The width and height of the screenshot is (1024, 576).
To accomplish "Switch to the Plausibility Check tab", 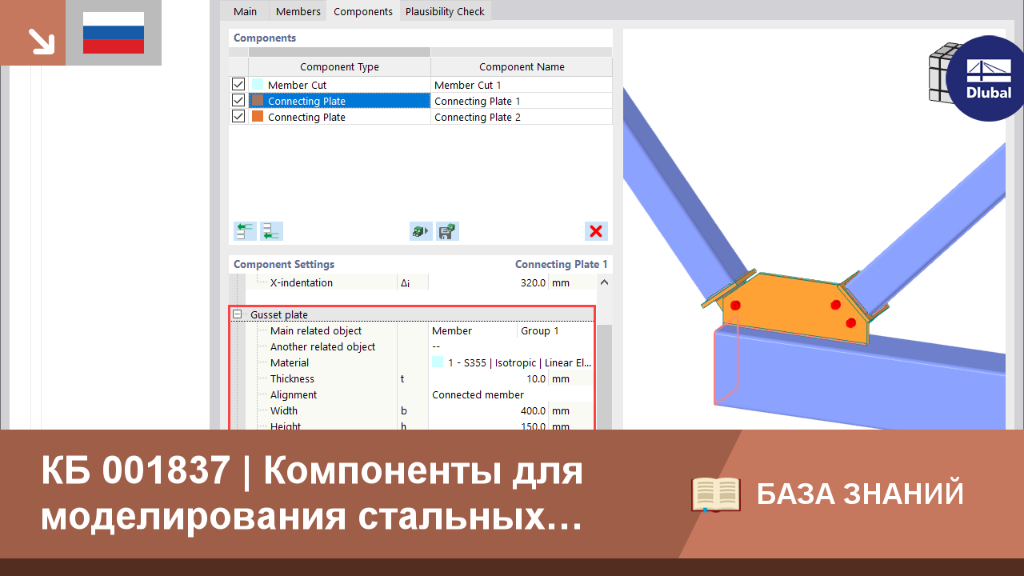I will 445,11.
